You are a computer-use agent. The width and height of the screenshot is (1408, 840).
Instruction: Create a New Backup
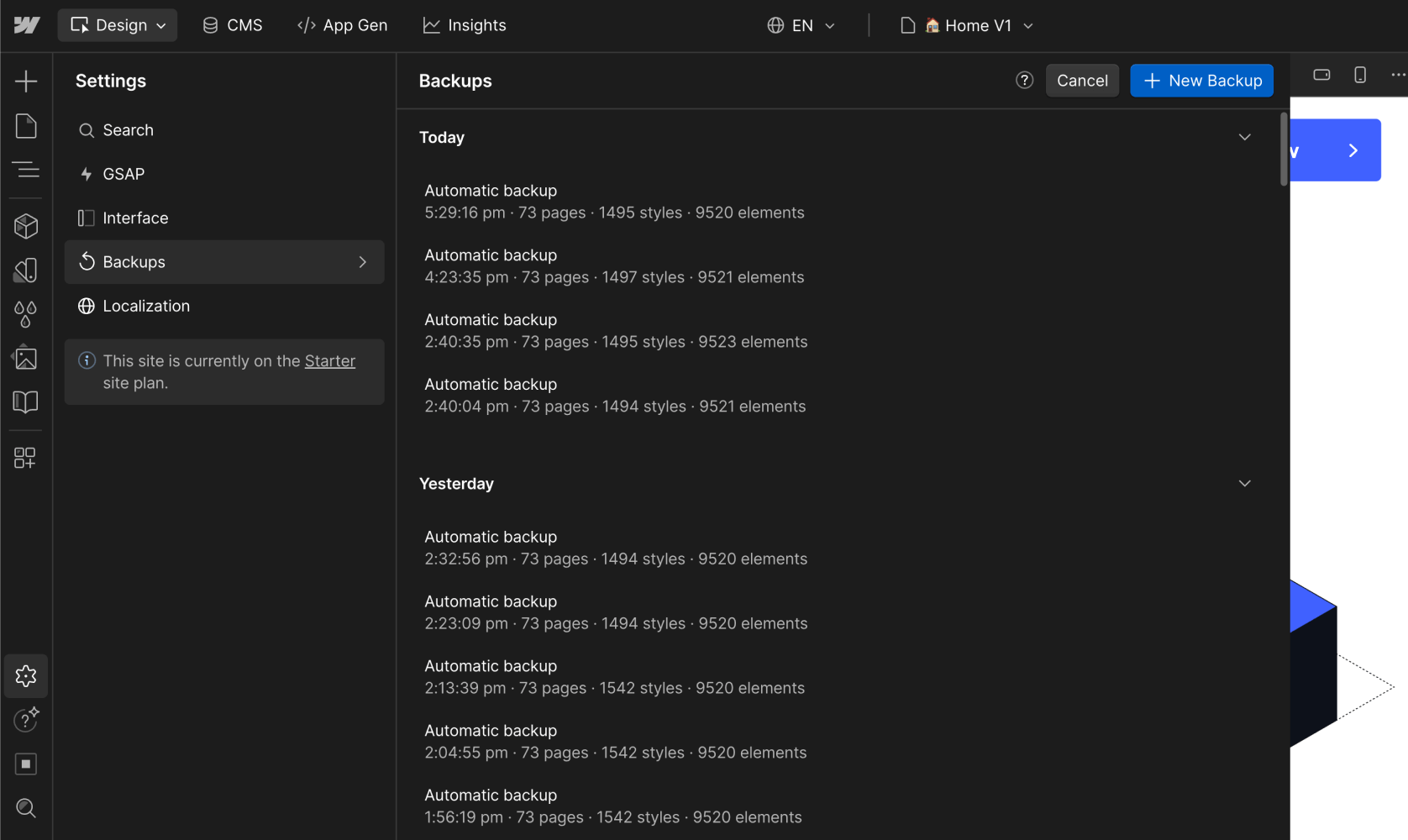(1201, 80)
